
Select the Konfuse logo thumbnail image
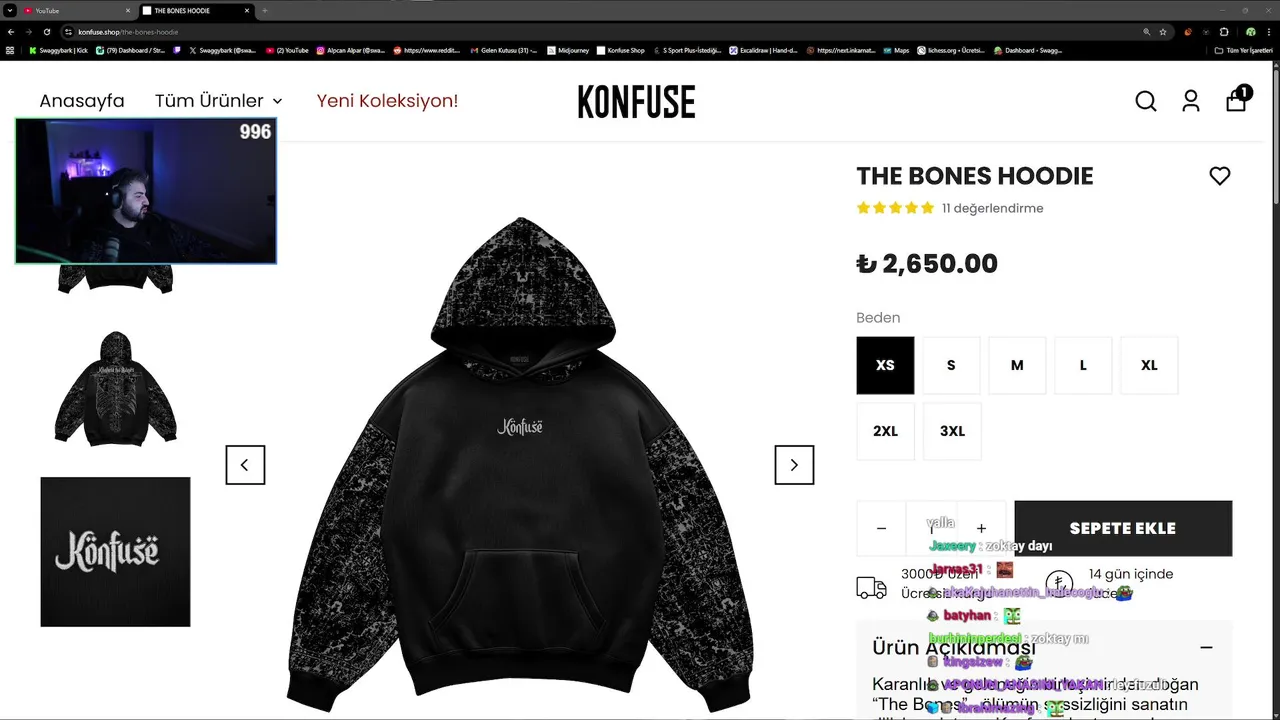pyautogui.click(x=115, y=552)
